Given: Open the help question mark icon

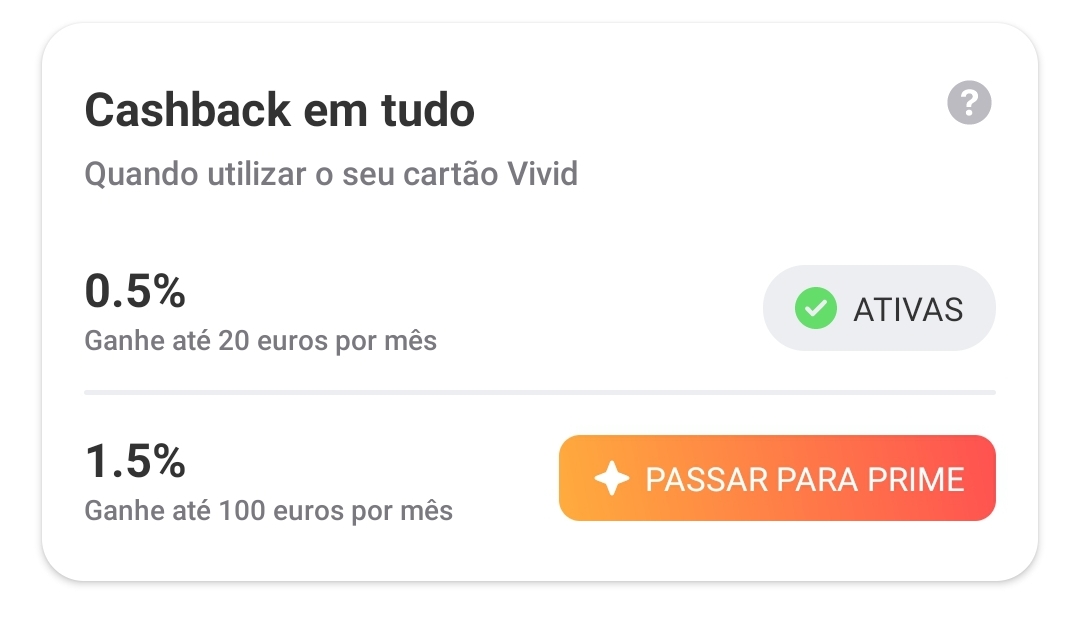Looking at the screenshot, I should click(969, 104).
